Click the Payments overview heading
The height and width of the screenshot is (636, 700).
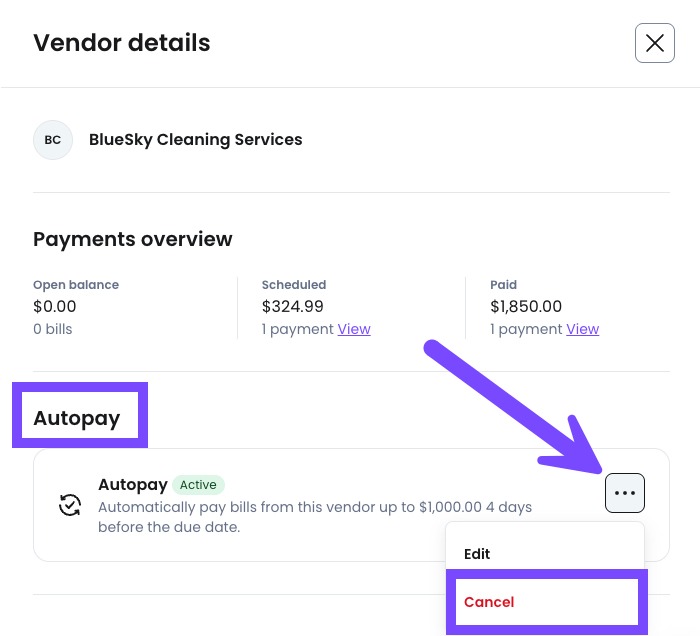point(133,239)
